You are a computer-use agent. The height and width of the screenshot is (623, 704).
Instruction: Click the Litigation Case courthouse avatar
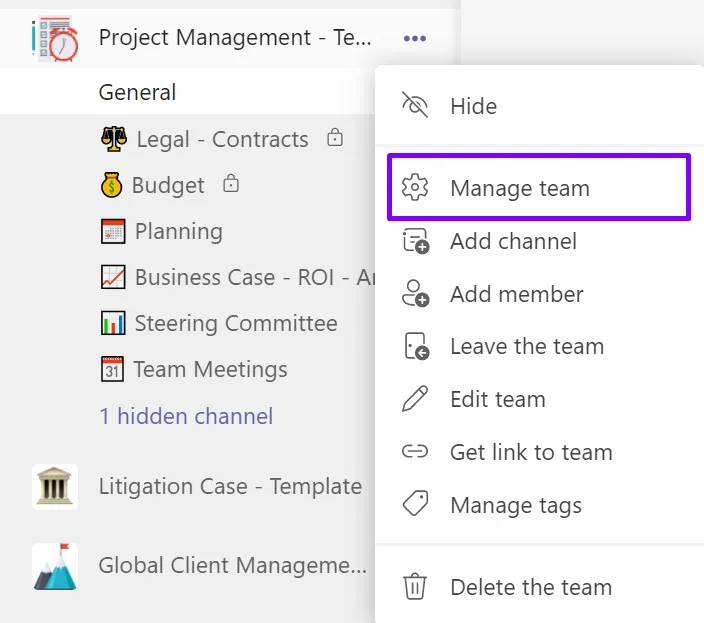[x=55, y=487]
